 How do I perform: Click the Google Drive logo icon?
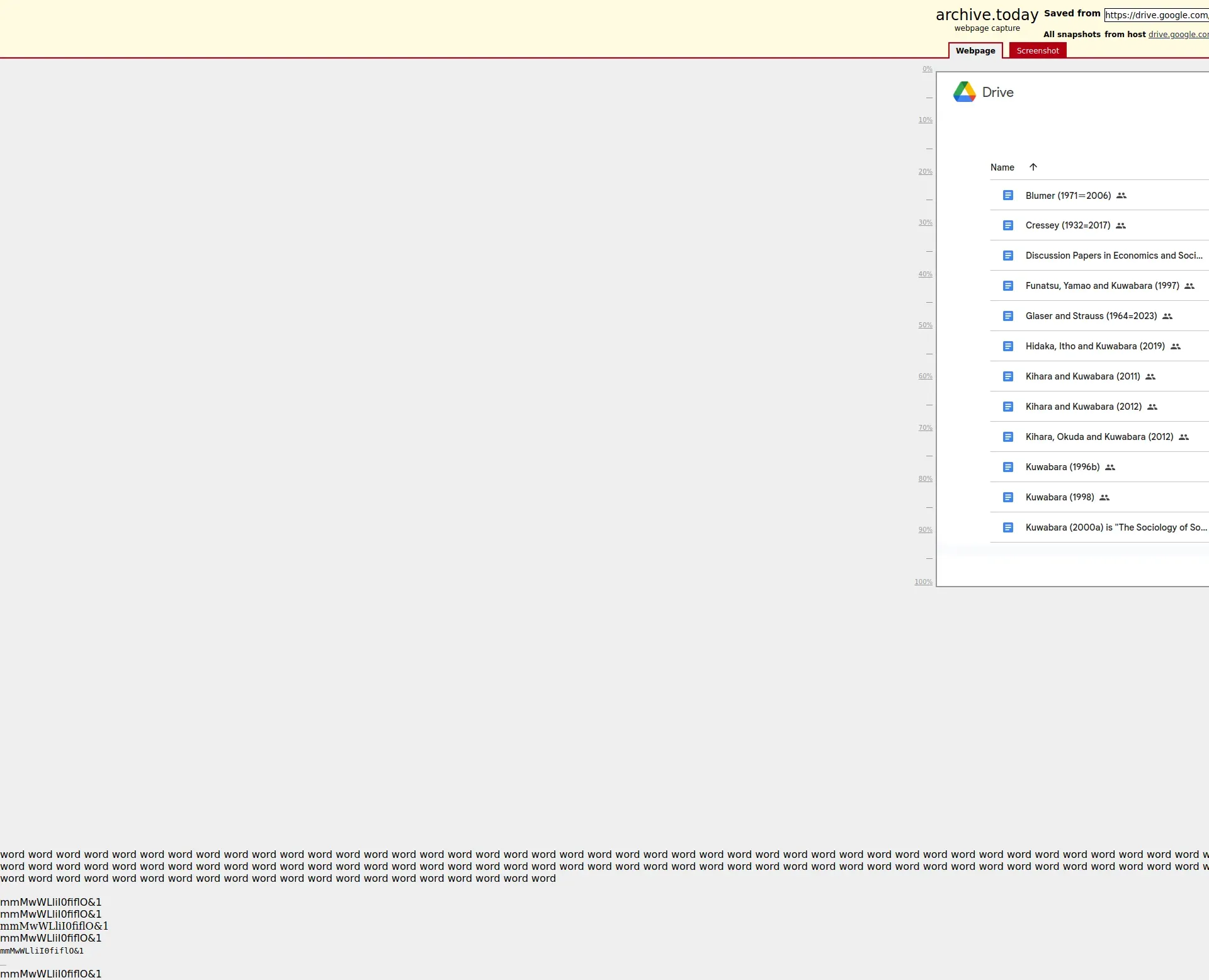pos(964,92)
